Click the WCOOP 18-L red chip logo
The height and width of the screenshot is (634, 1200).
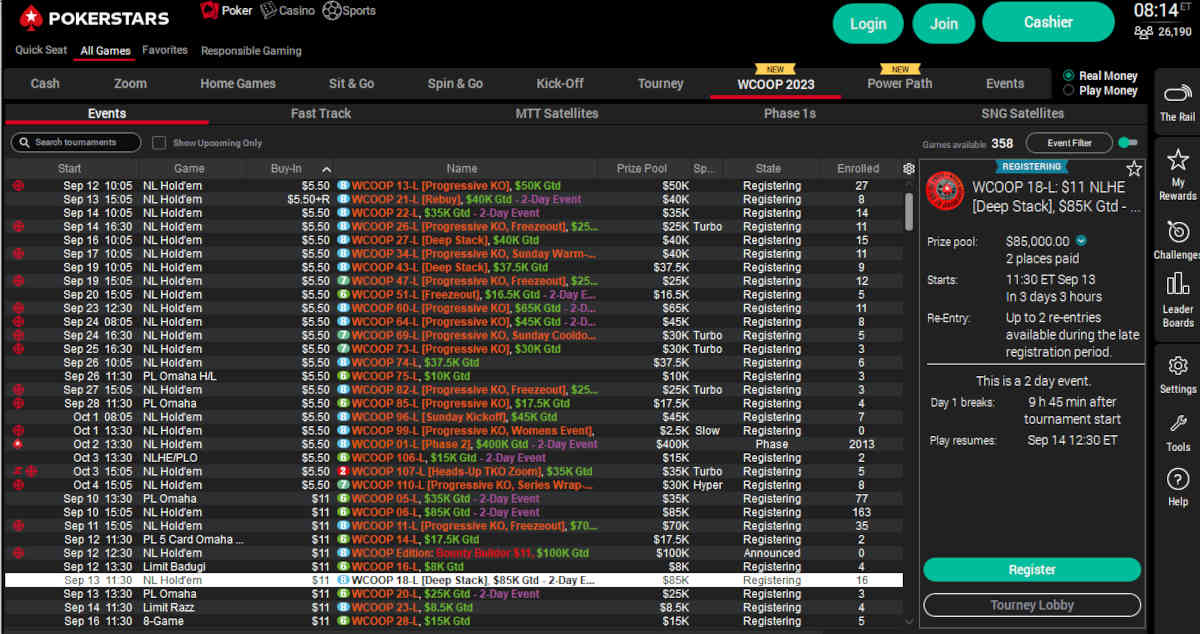[x=944, y=191]
